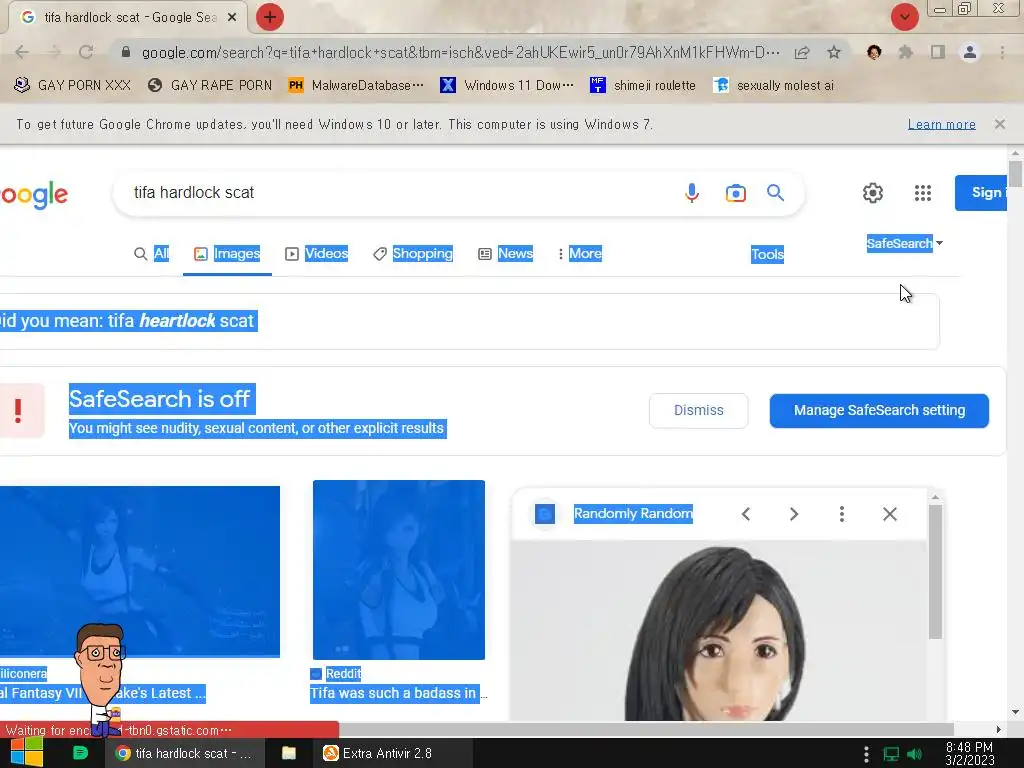Reload the current page

(86, 52)
